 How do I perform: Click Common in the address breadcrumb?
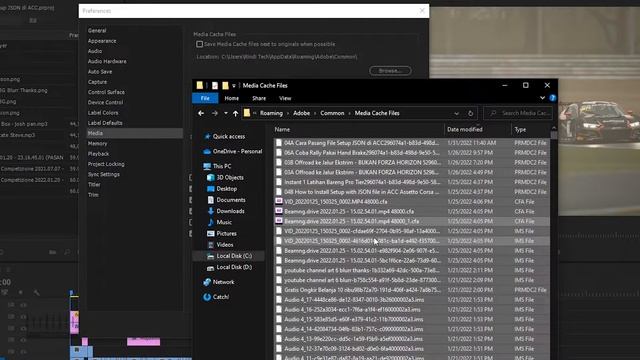[x=332, y=113]
